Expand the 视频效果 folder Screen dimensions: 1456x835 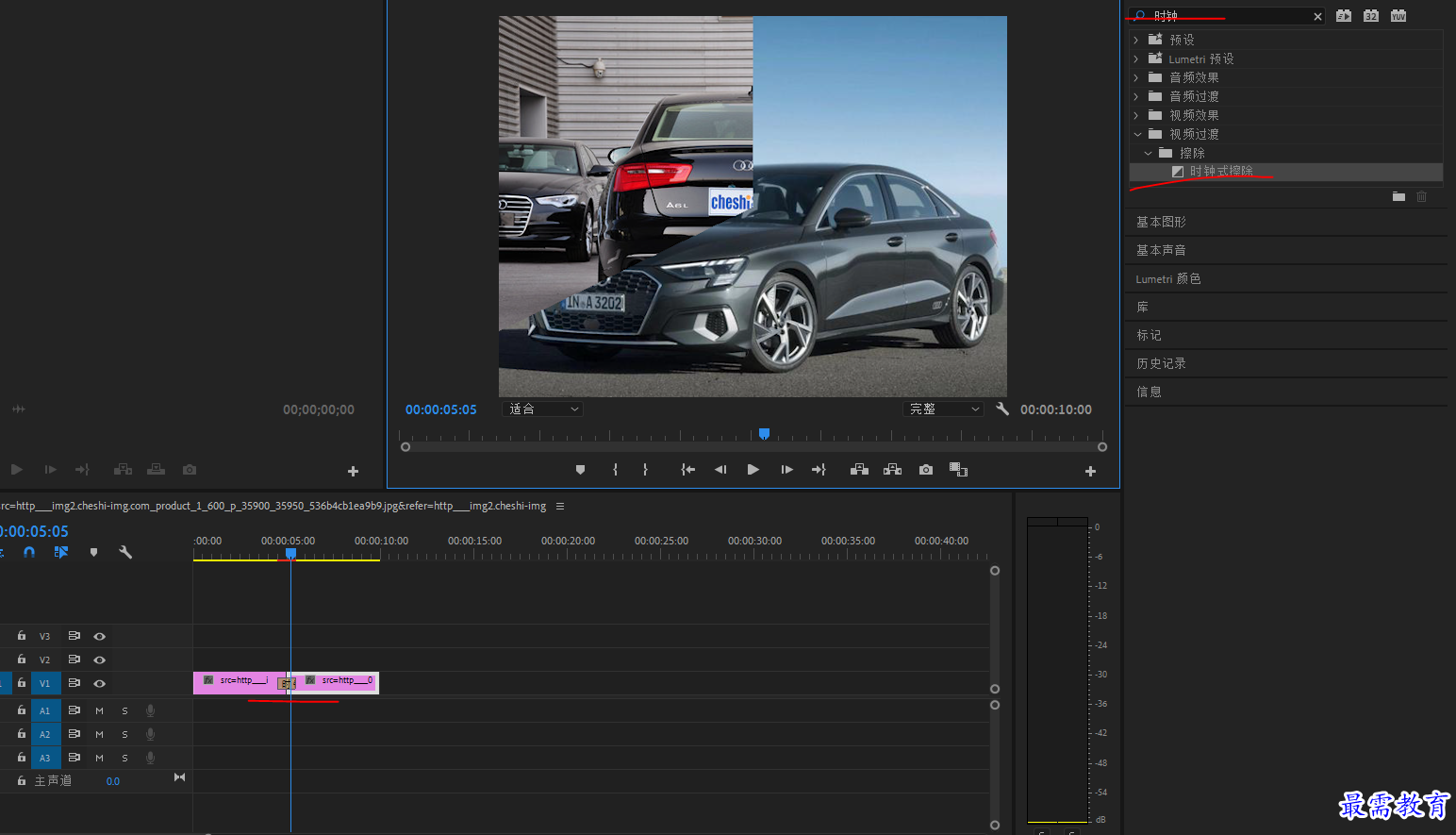tap(1136, 115)
